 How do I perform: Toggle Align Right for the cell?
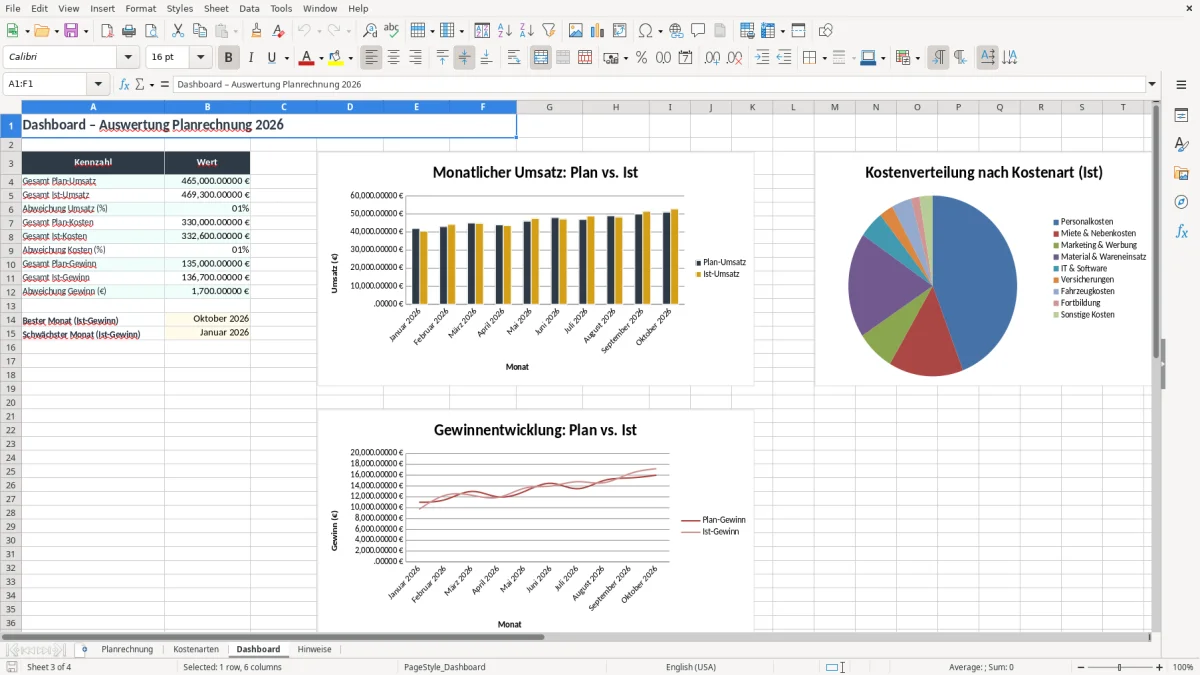click(x=416, y=58)
